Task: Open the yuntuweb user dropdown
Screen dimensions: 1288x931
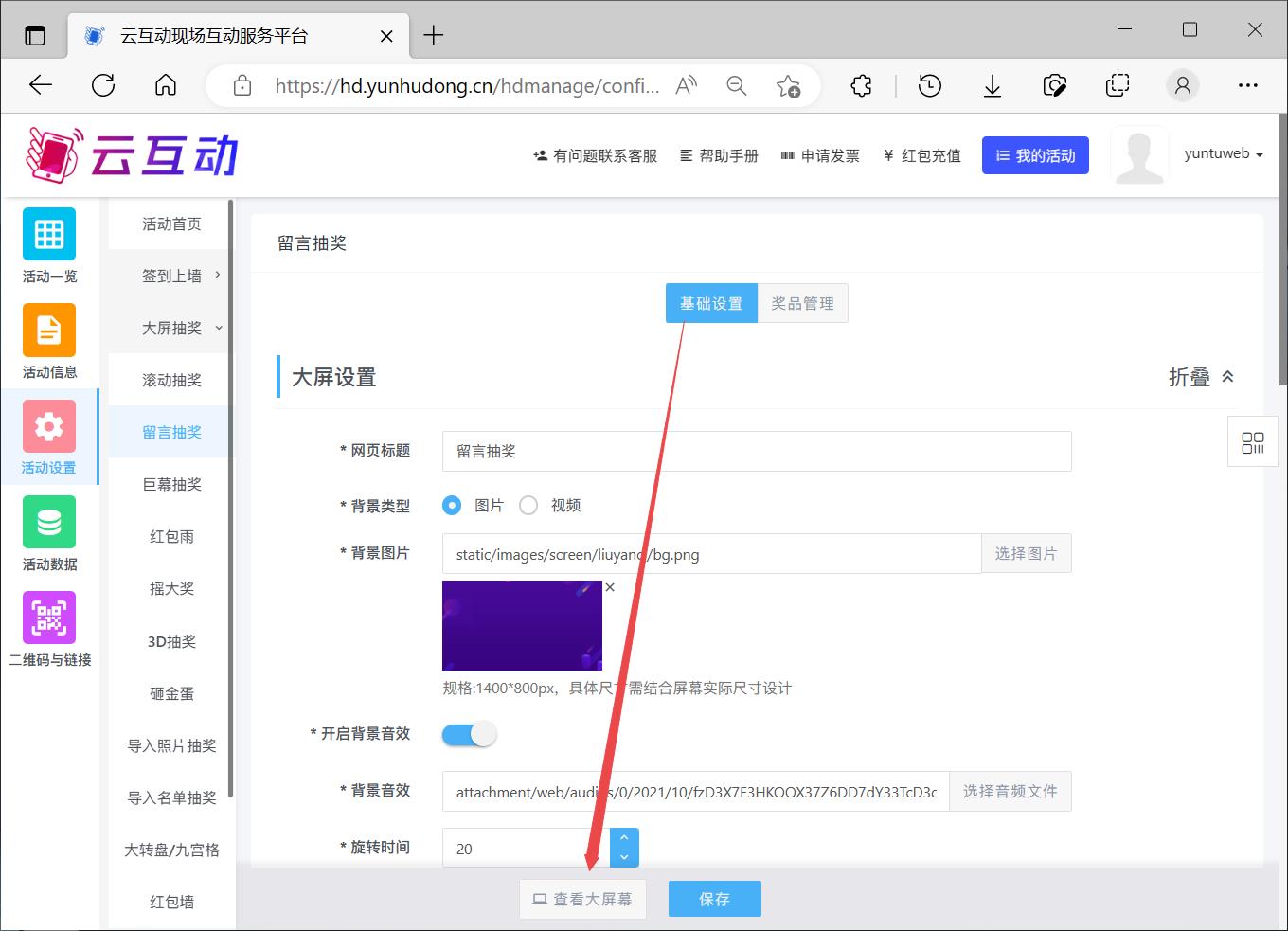Action: point(1224,154)
